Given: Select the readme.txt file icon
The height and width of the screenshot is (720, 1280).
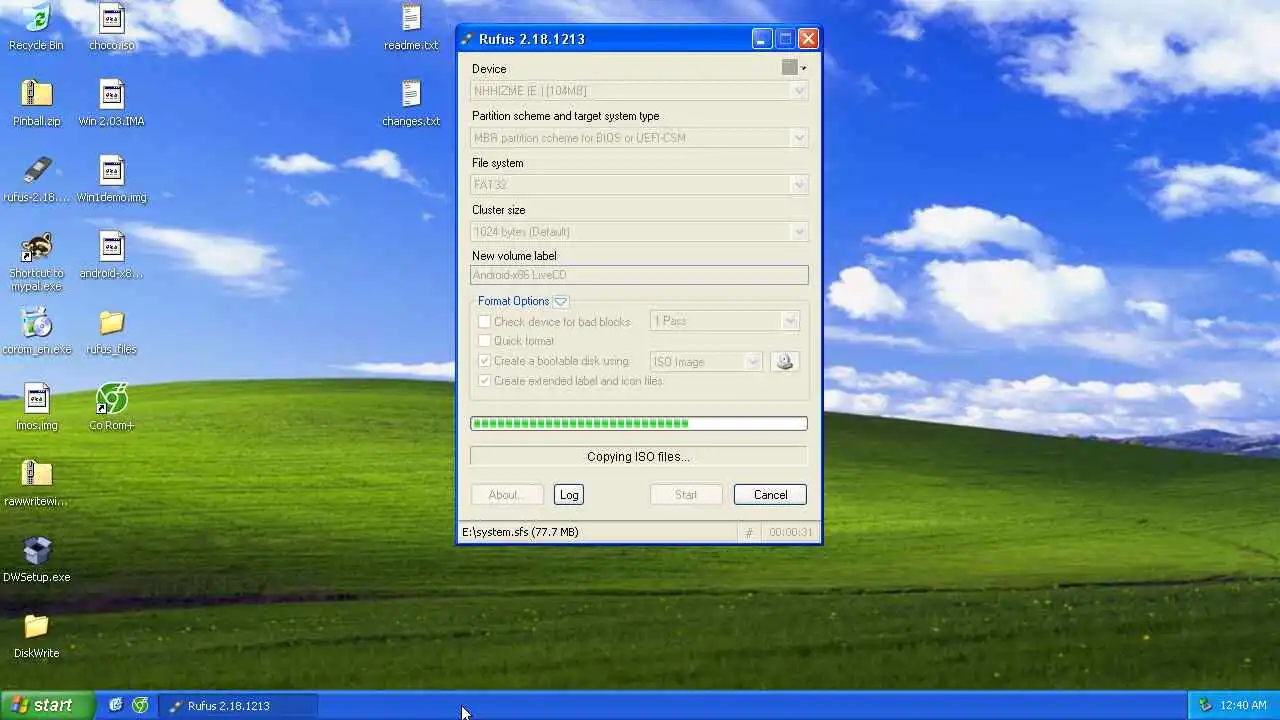Looking at the screenshot, I should 411,18.
